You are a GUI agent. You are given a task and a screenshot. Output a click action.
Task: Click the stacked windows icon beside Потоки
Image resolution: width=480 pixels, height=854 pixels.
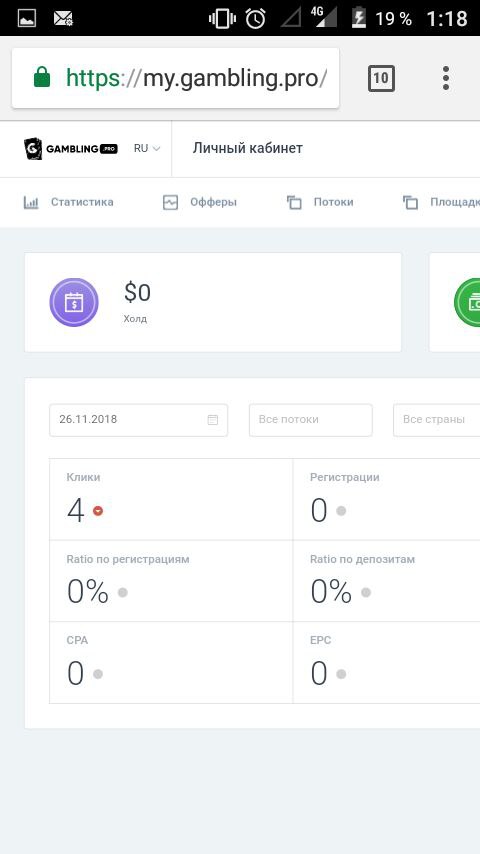pyautogui.click(x=294, y=203)
